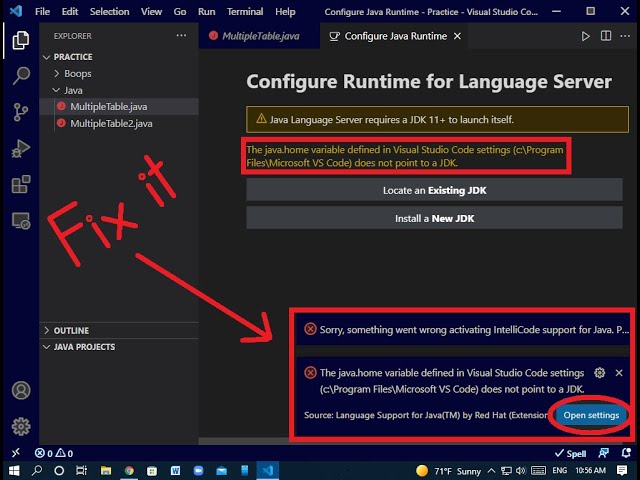The image size is (640, 480).
Task: Open the Go menu
Action: (180, 11)
